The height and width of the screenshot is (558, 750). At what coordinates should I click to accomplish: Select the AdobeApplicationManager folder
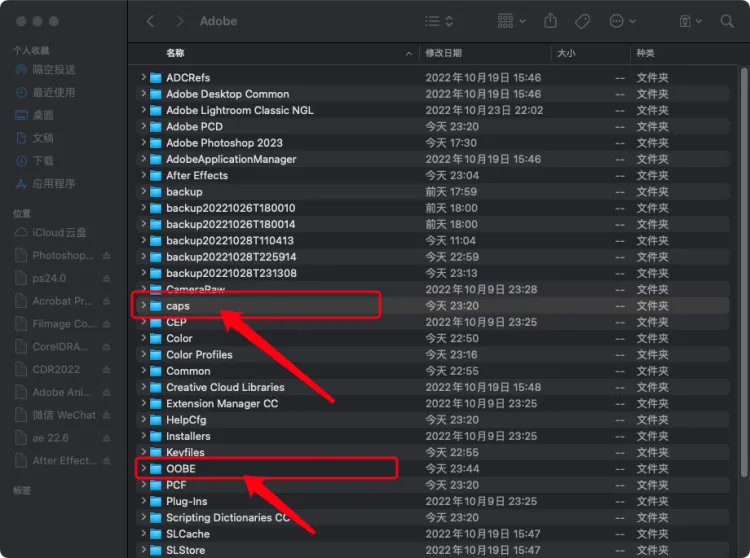(231, 159)
